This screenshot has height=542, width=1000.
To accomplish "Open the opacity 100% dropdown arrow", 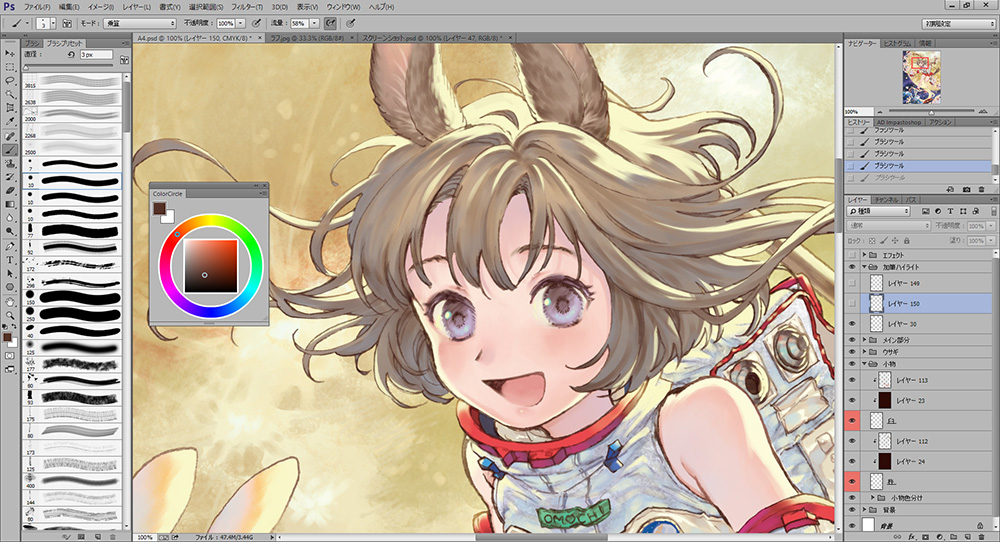I will click(240, 23).
